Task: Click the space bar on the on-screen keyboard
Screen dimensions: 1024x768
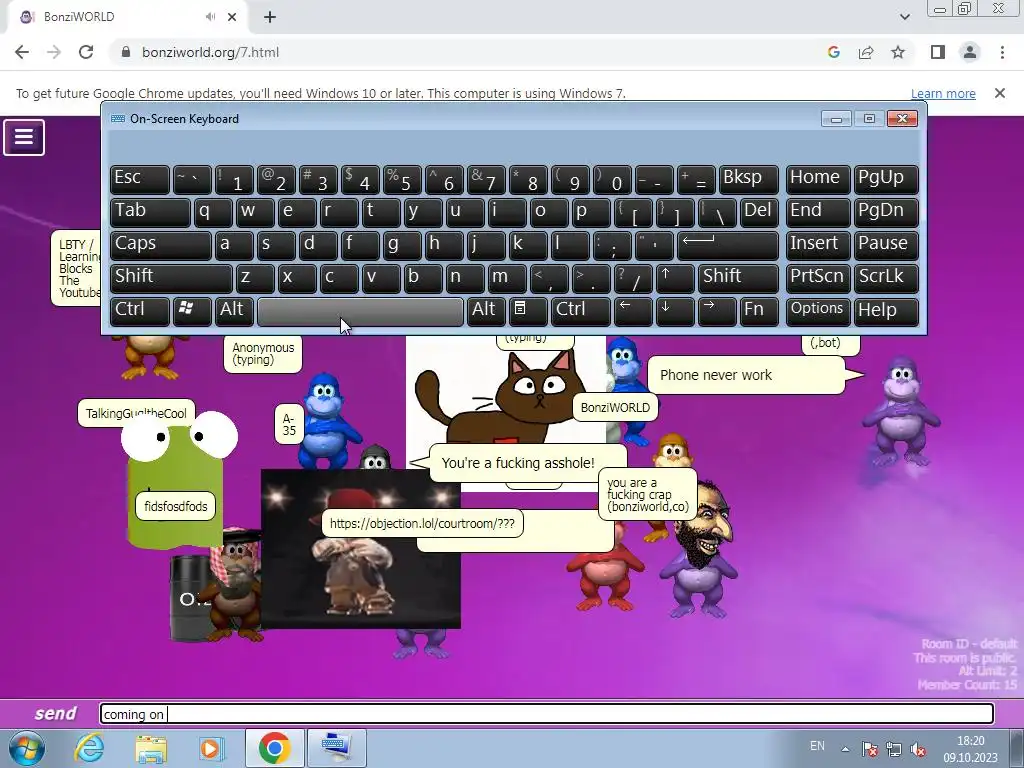Action: click(360, 312)
